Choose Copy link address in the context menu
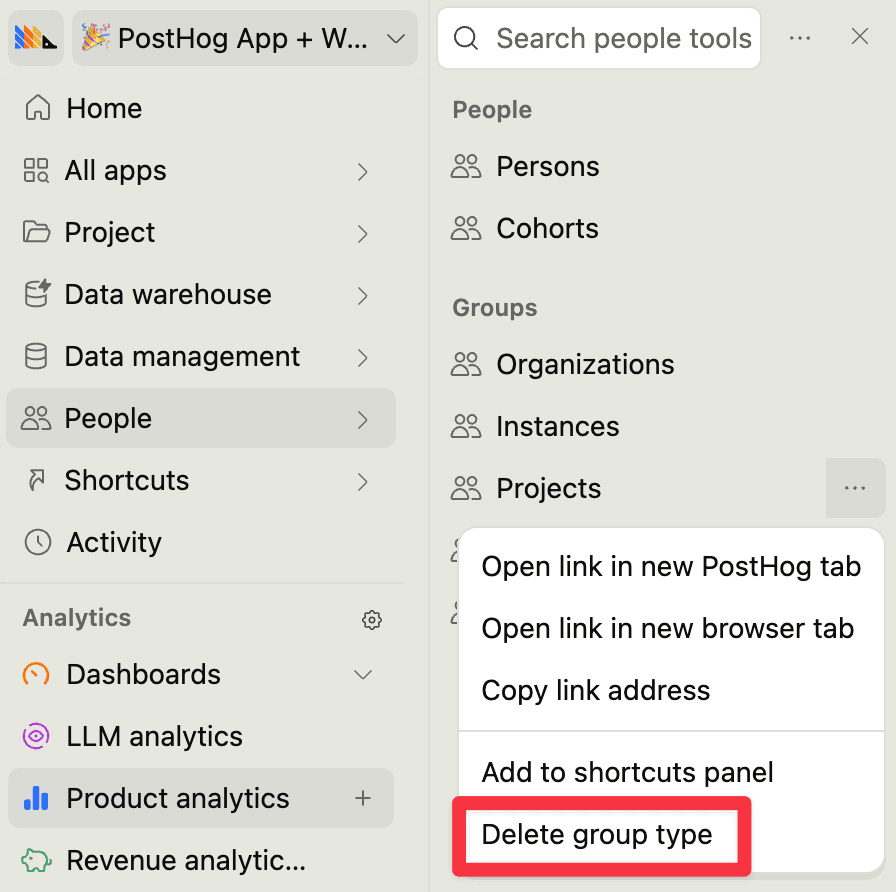 [x=596, y=690]
